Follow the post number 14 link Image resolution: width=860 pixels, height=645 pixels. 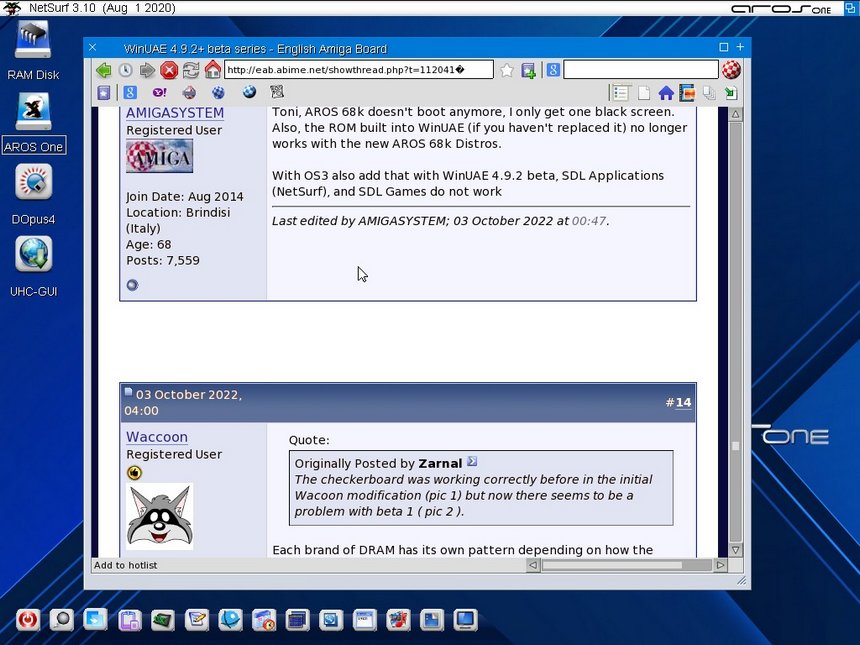(x=683, y=403)
